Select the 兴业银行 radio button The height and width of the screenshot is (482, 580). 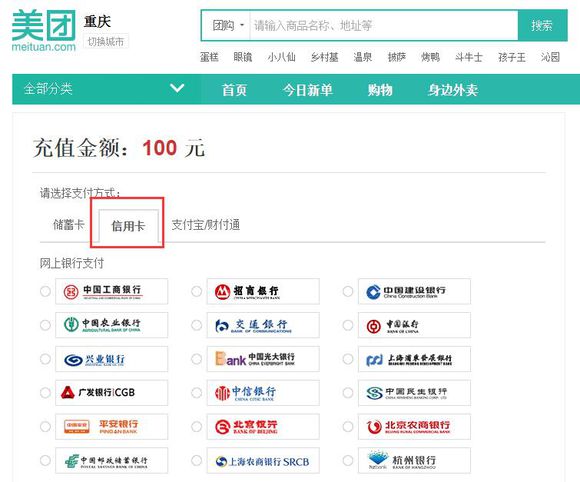point(45,359)
